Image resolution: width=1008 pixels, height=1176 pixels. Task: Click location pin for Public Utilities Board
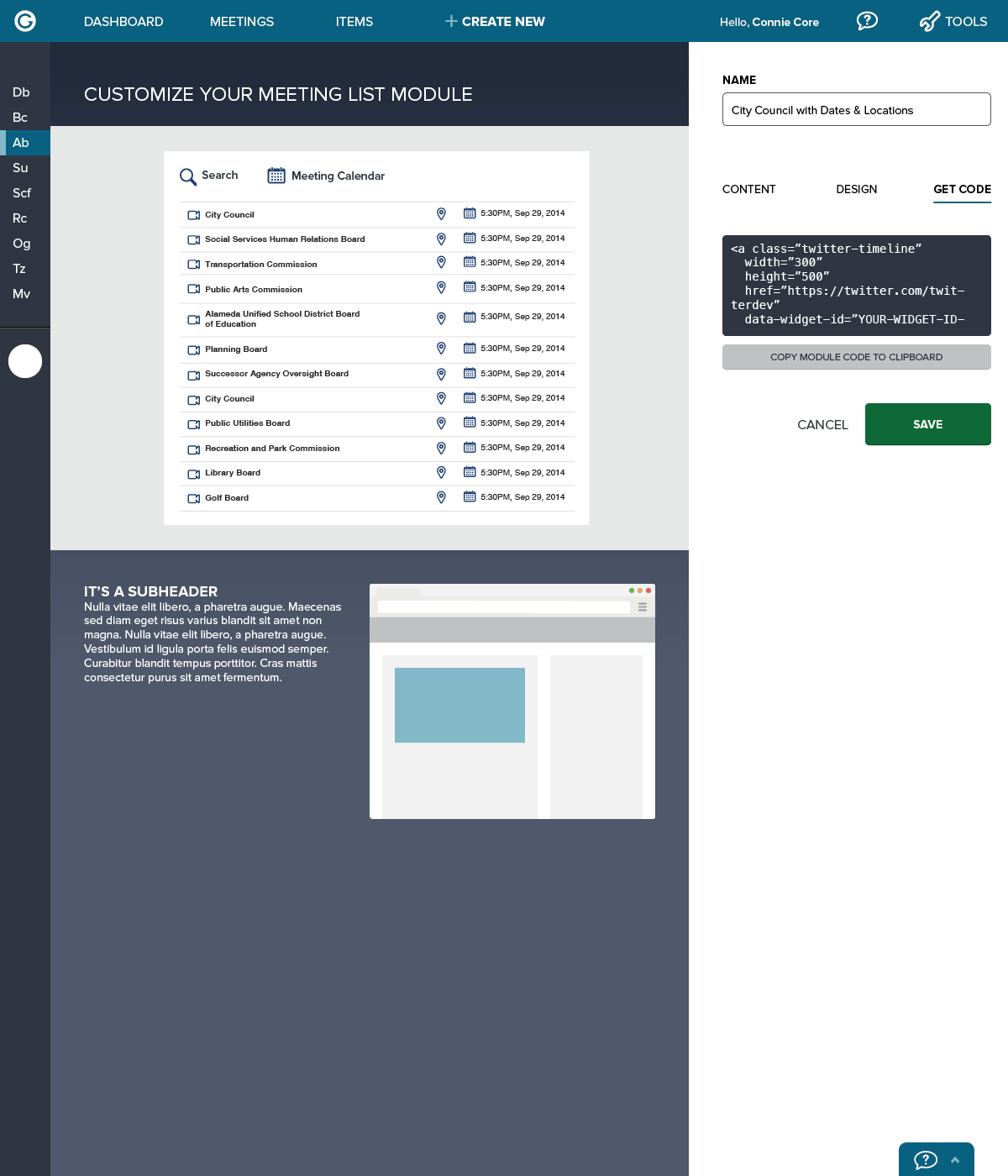pos(441,423)
